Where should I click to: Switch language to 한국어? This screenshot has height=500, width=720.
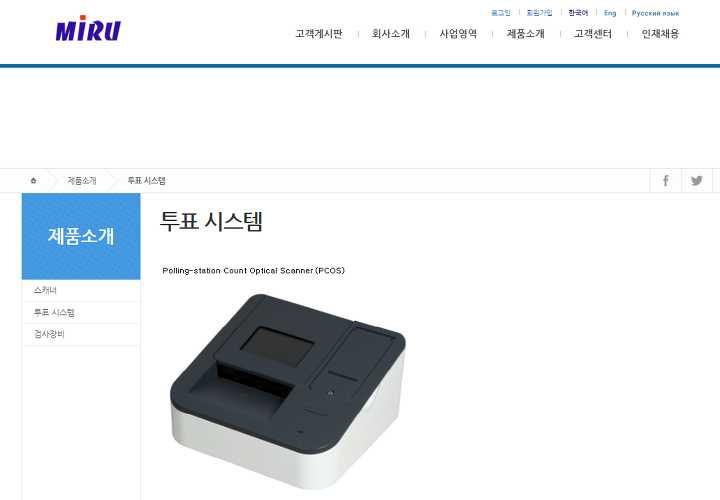578,13
